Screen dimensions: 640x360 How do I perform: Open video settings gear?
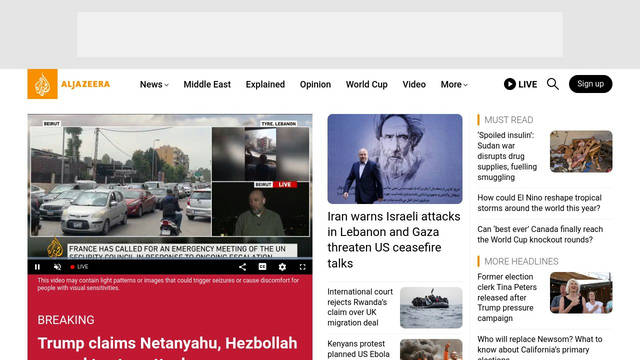point(282,267)
